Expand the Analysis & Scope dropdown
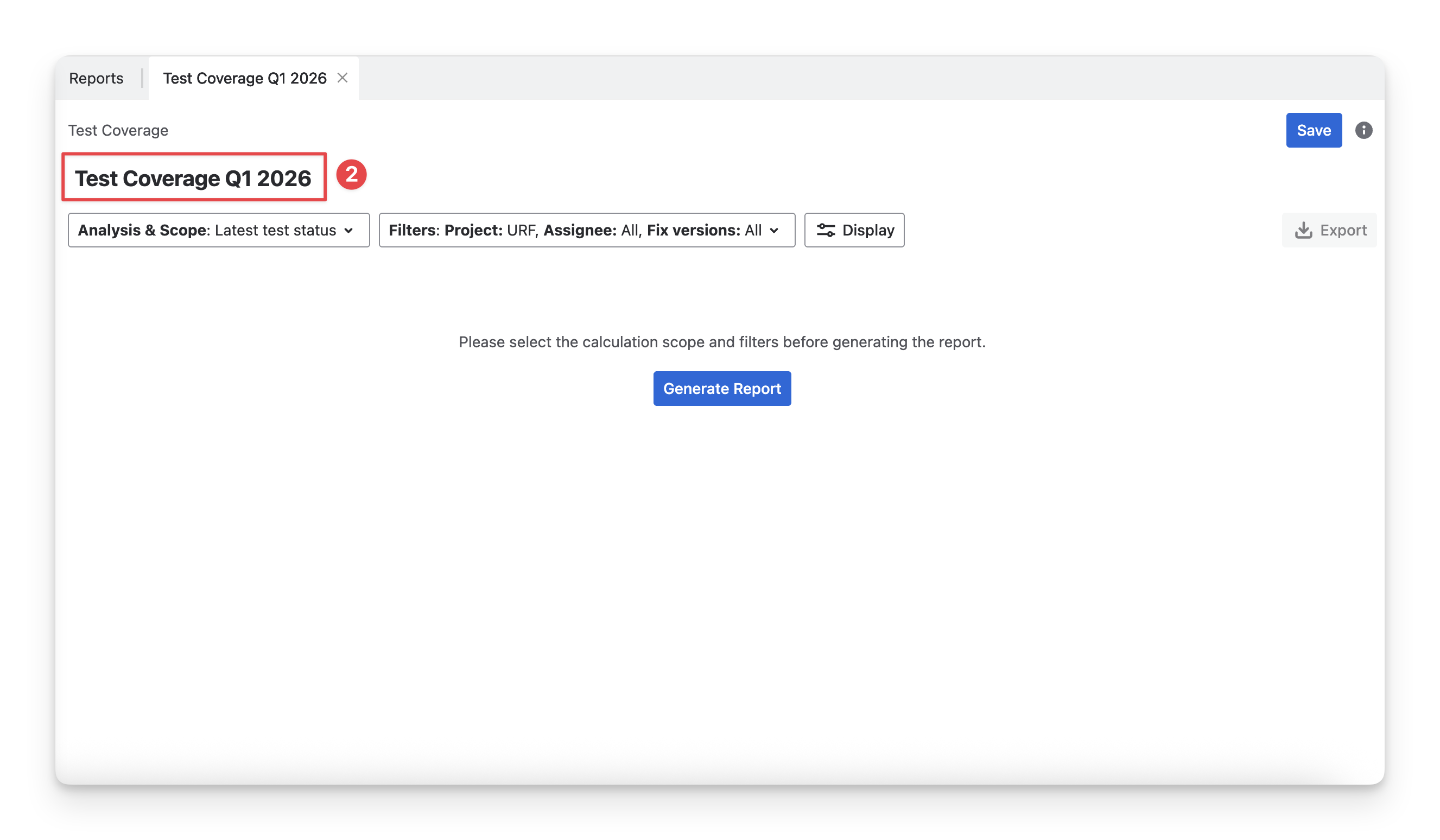 218,230
